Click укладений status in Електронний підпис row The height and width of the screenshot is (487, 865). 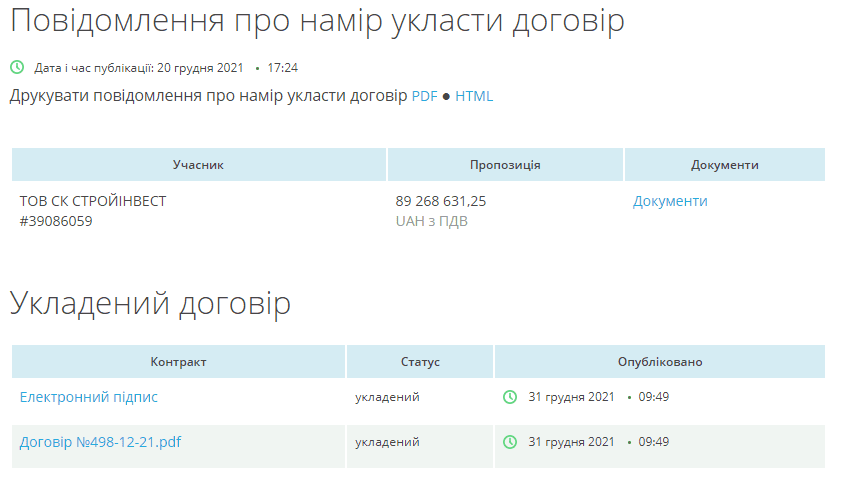pos(387,397)
